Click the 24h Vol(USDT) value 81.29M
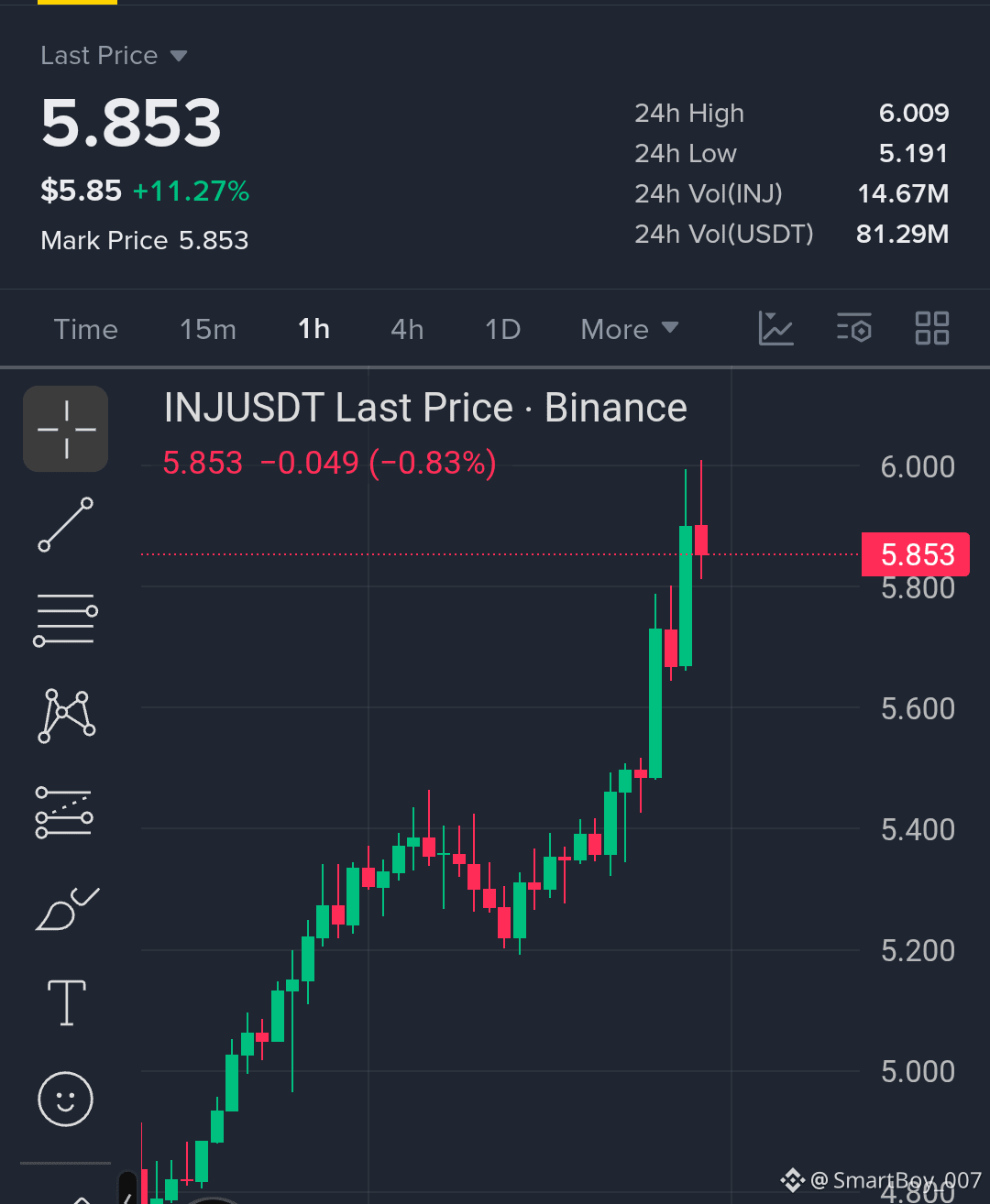 tap(903, 234)
